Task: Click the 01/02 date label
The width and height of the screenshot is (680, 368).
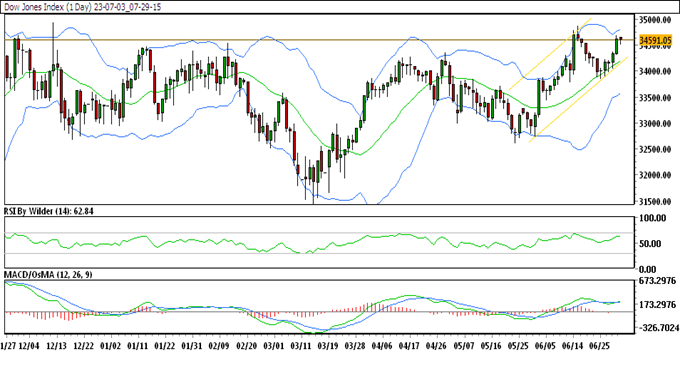Action: [x=110, y=345]
